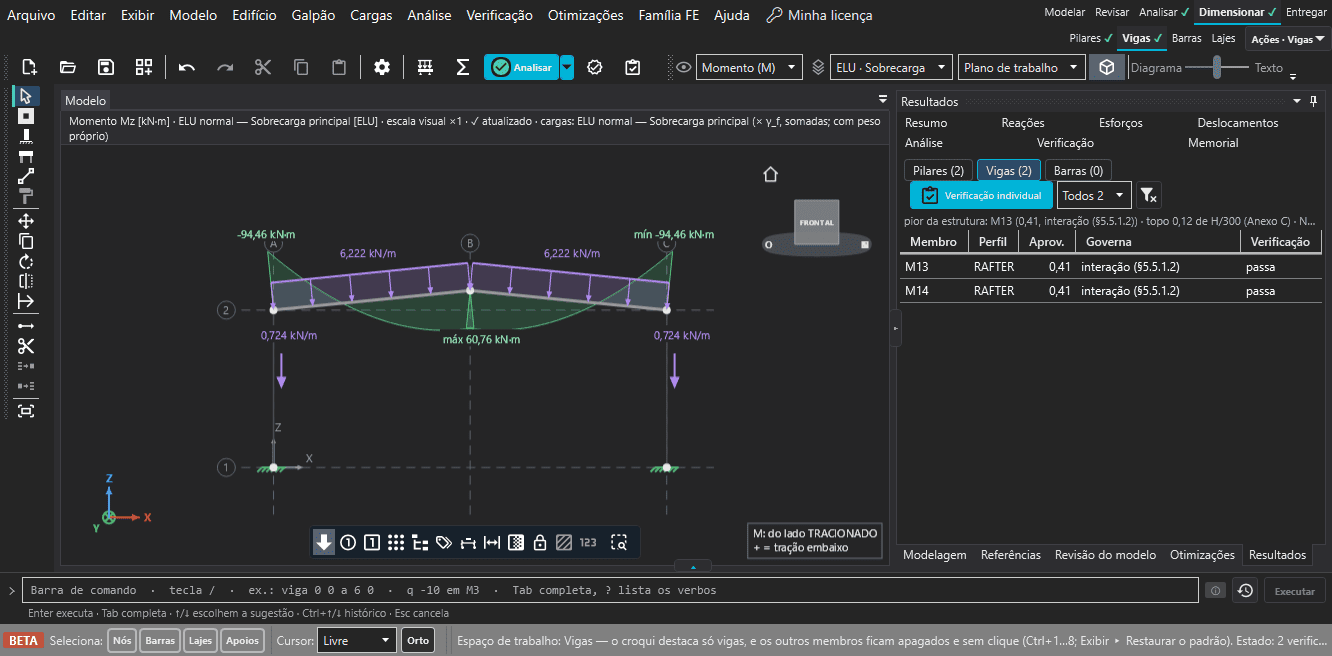Image resolution: width=1332 pixels, height=656 pixels.
Task: Click the Verificação individual button
Action: click(981, 195)
